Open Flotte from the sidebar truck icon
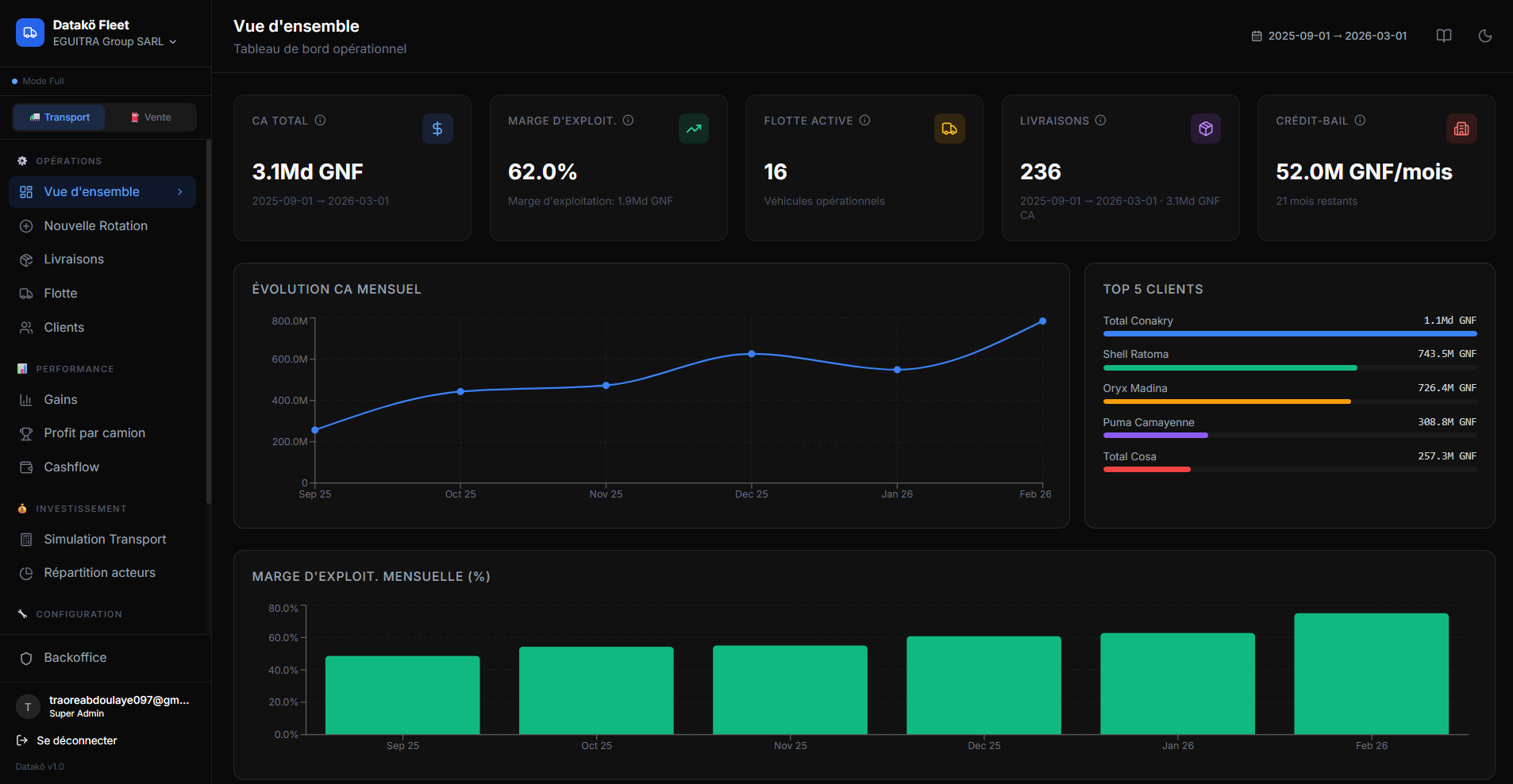The width and height of the screenshot is (1513, 784). 26,293
